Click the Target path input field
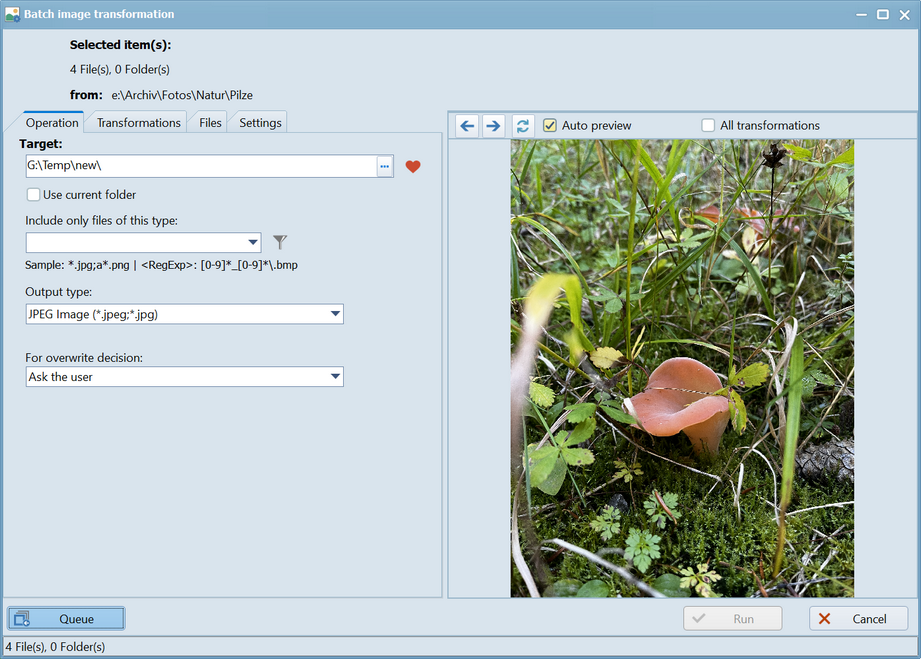This screenshot has width=921, height=659. pos(200,167)
